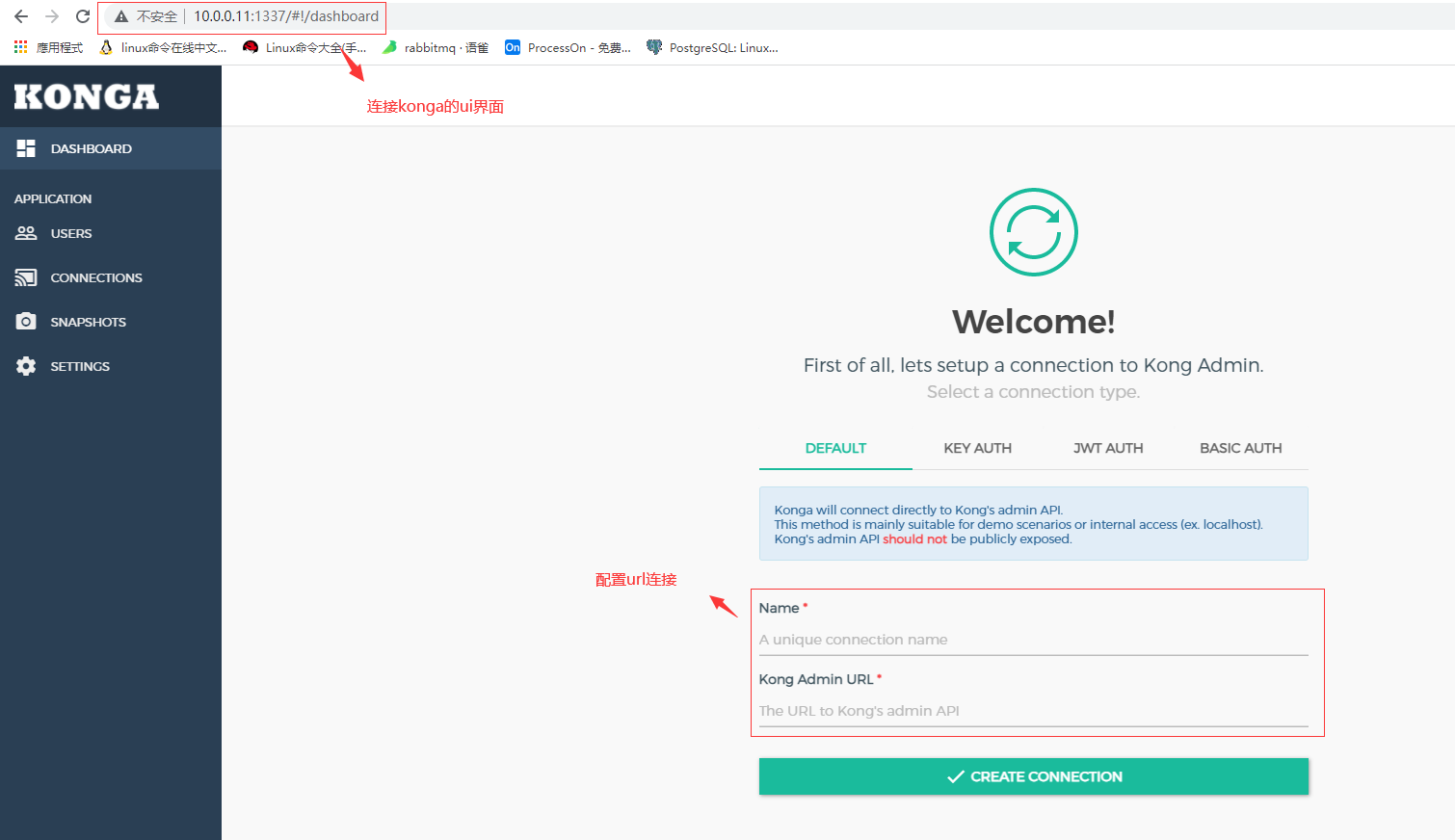This screenshot has width=1455, height=840.
Task: Focus the Kong Admin URL field
Action: pos(1034,711)
